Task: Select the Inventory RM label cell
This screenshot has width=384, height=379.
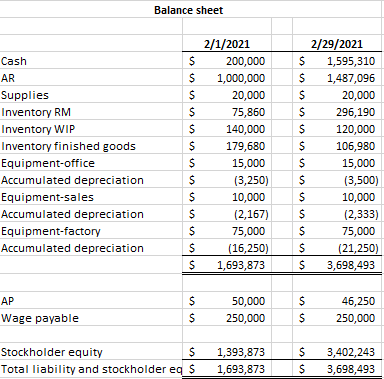Action: pos(36,112)
